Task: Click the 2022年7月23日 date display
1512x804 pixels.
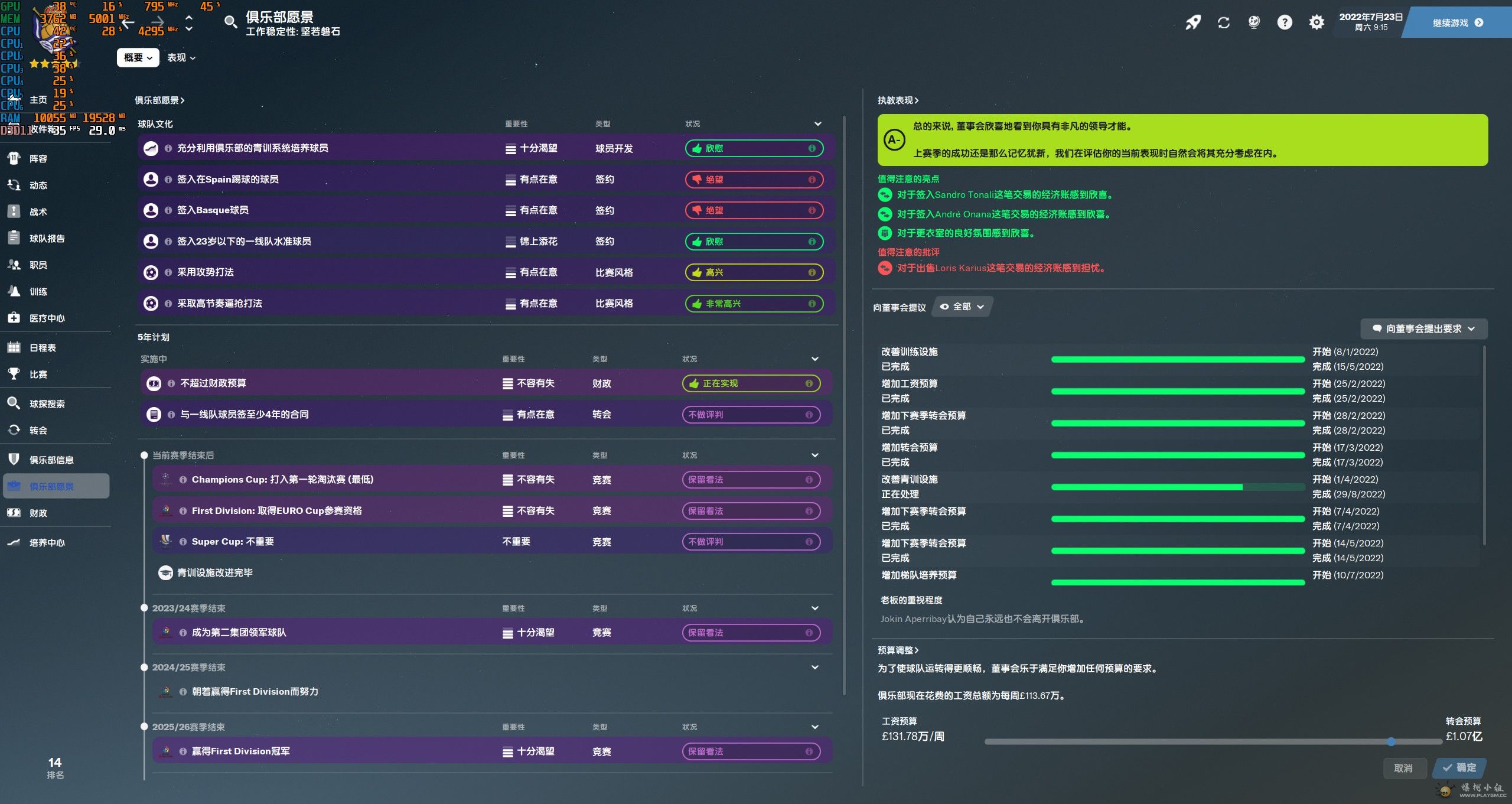Action: point(1370,17)
